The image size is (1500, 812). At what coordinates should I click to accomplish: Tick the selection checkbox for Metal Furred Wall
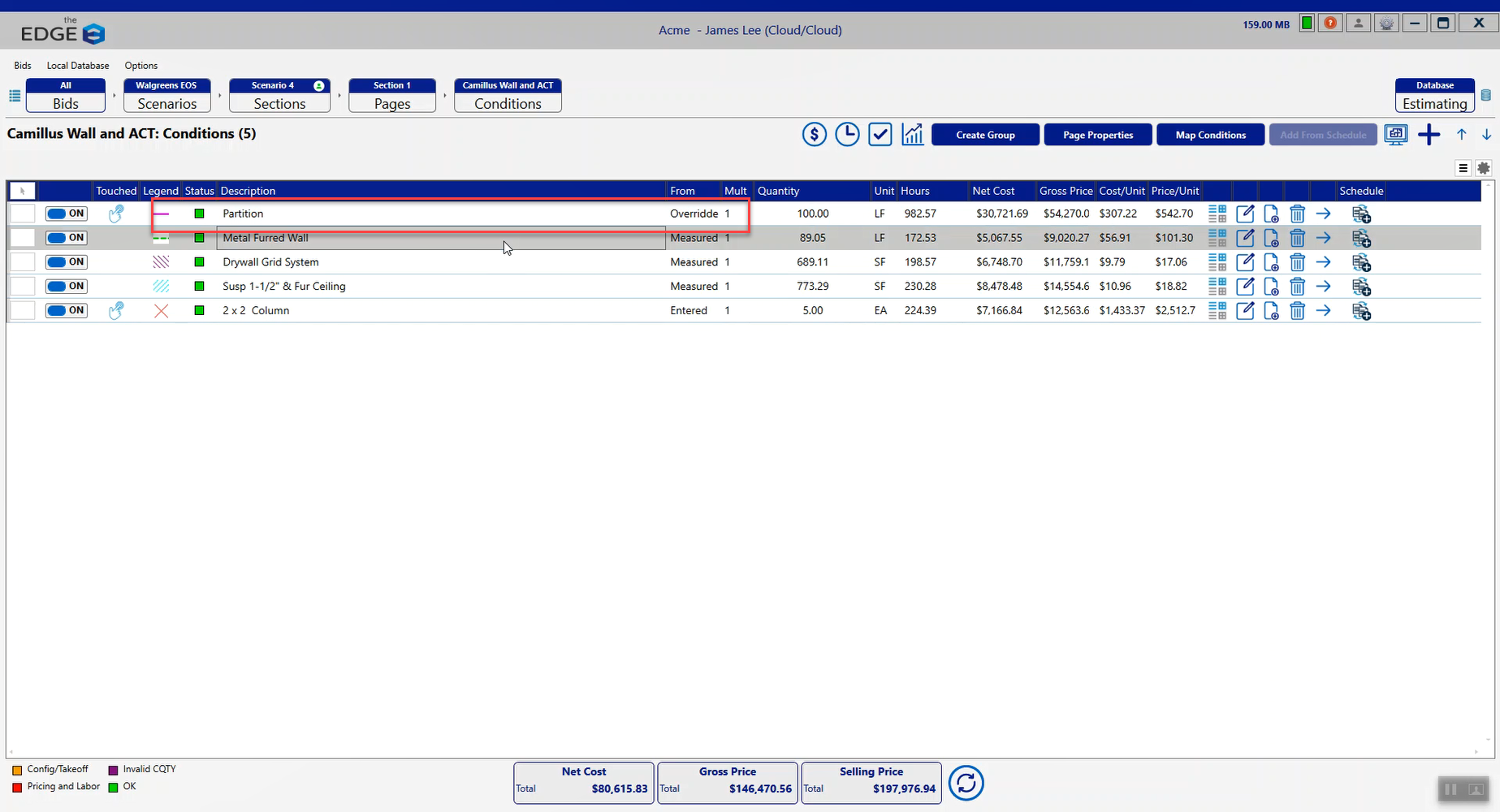click(23, 238)
